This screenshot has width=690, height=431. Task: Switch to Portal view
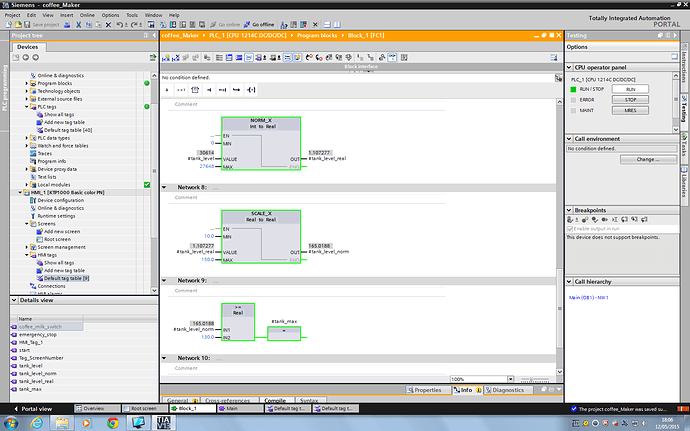pyautogui.click(x=33, y=409)
